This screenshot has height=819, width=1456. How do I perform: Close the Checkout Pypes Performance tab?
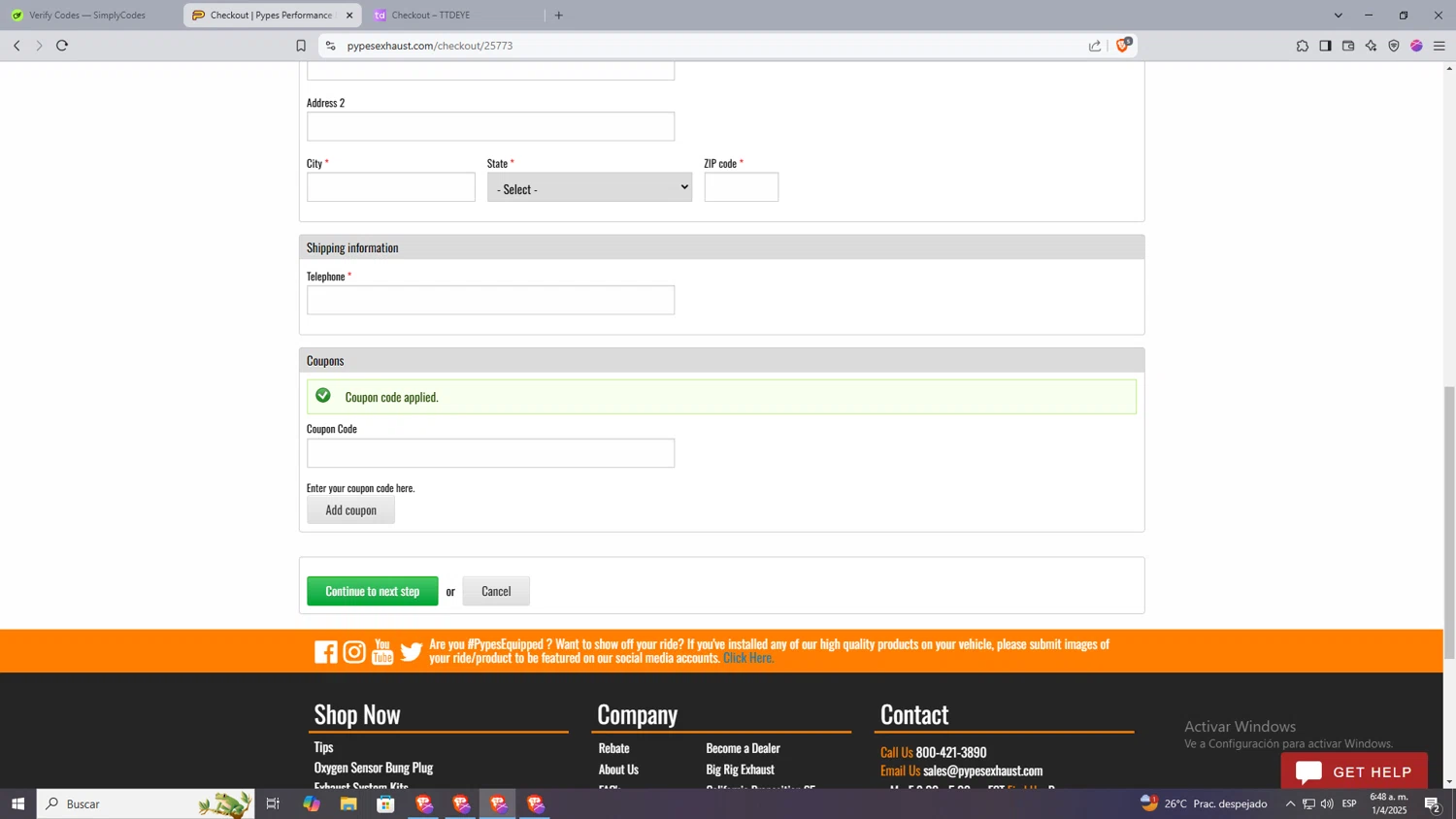point(349,16)
